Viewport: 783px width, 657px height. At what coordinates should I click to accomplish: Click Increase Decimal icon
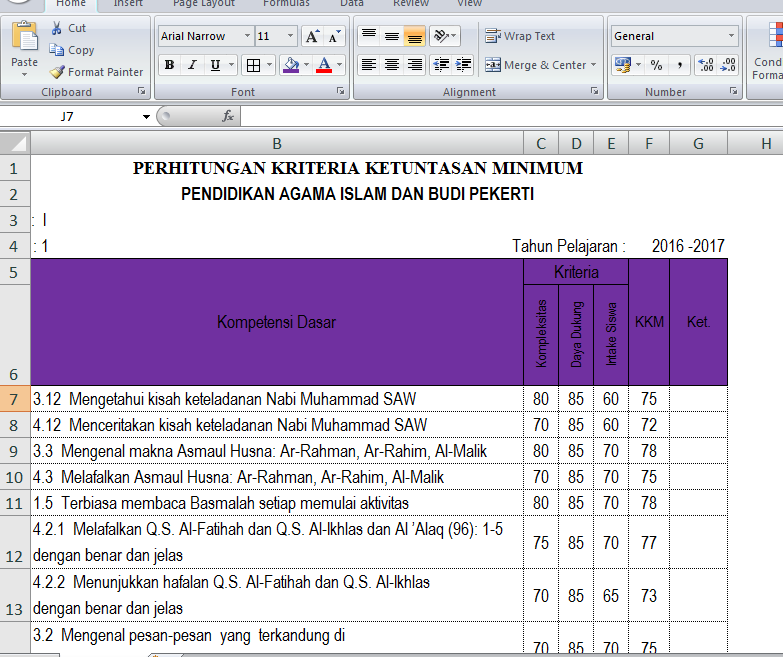pyautogui.click(x=706, y=65)
